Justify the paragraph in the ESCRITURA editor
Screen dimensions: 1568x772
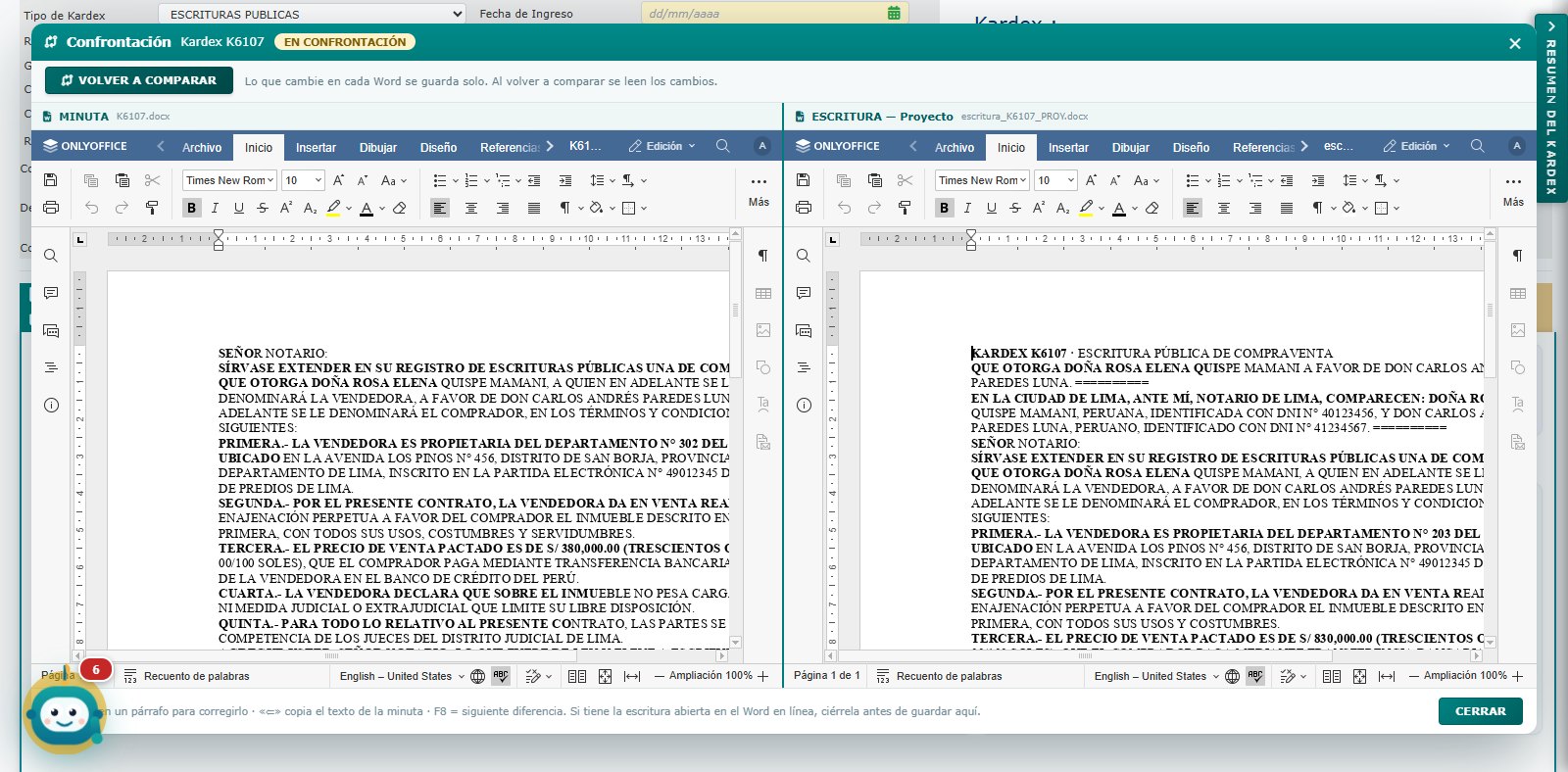(x=1287, y=208)
